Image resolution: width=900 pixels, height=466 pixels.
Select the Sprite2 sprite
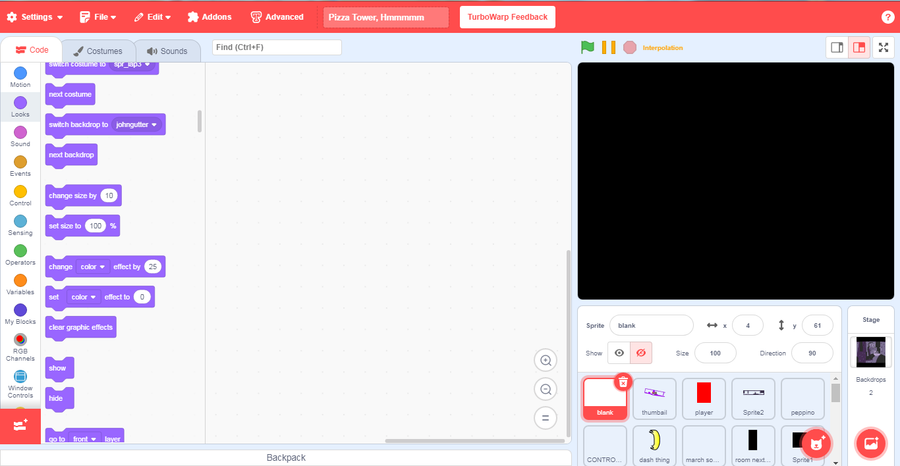(754, 398)
